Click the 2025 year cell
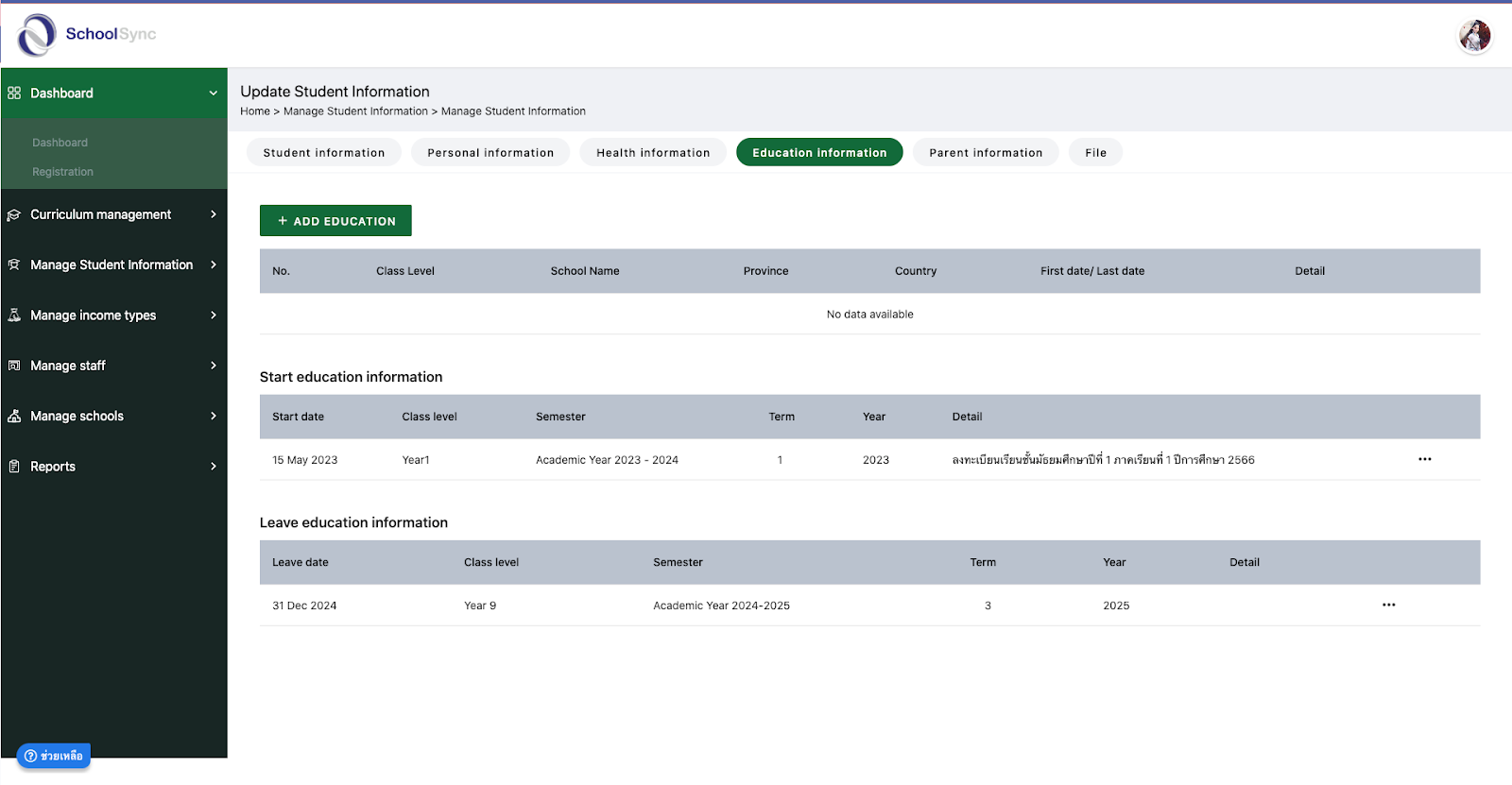The height and width of the screenshot is (785, 1512). click(x=1116, y=606)
